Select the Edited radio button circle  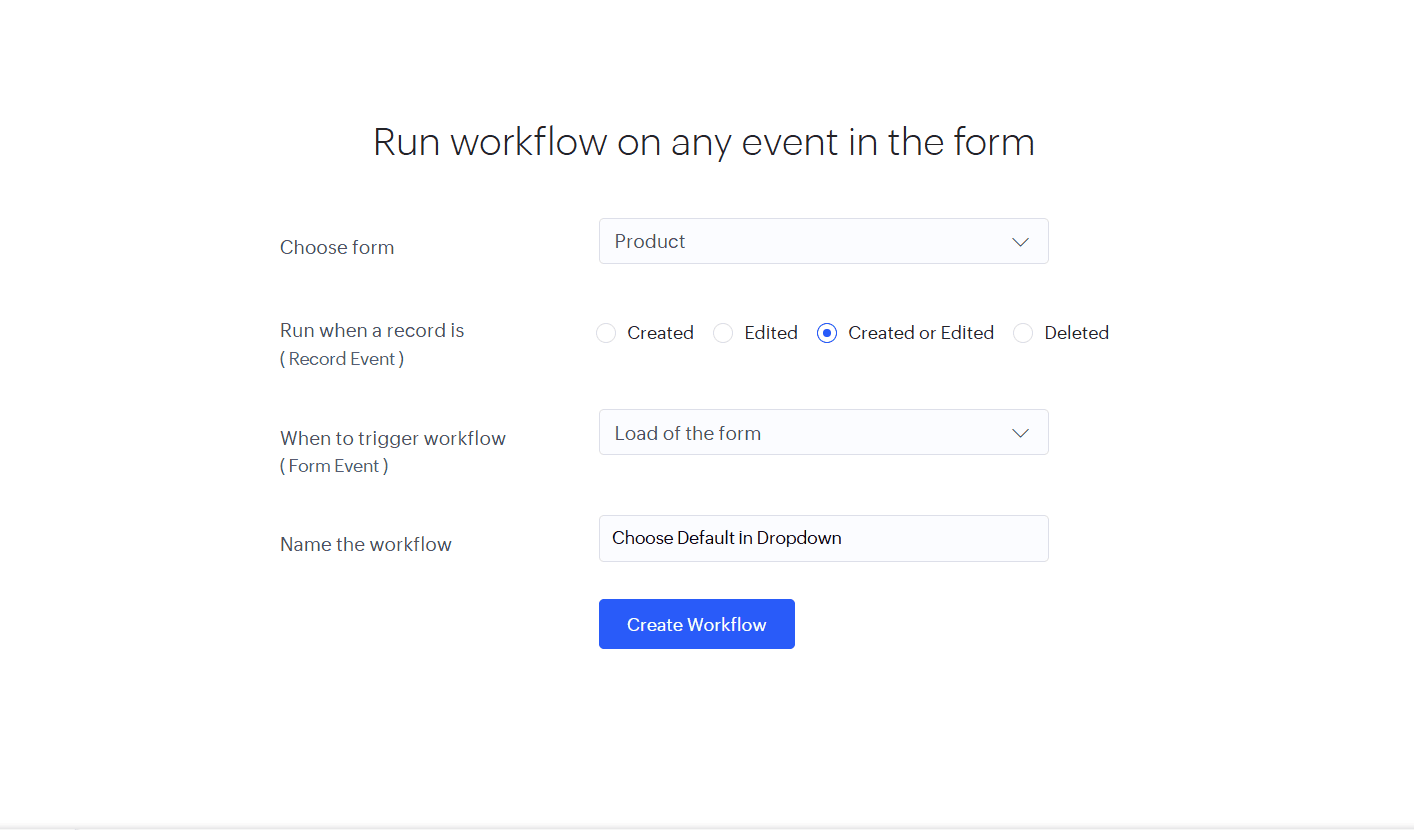coord(723,333)
